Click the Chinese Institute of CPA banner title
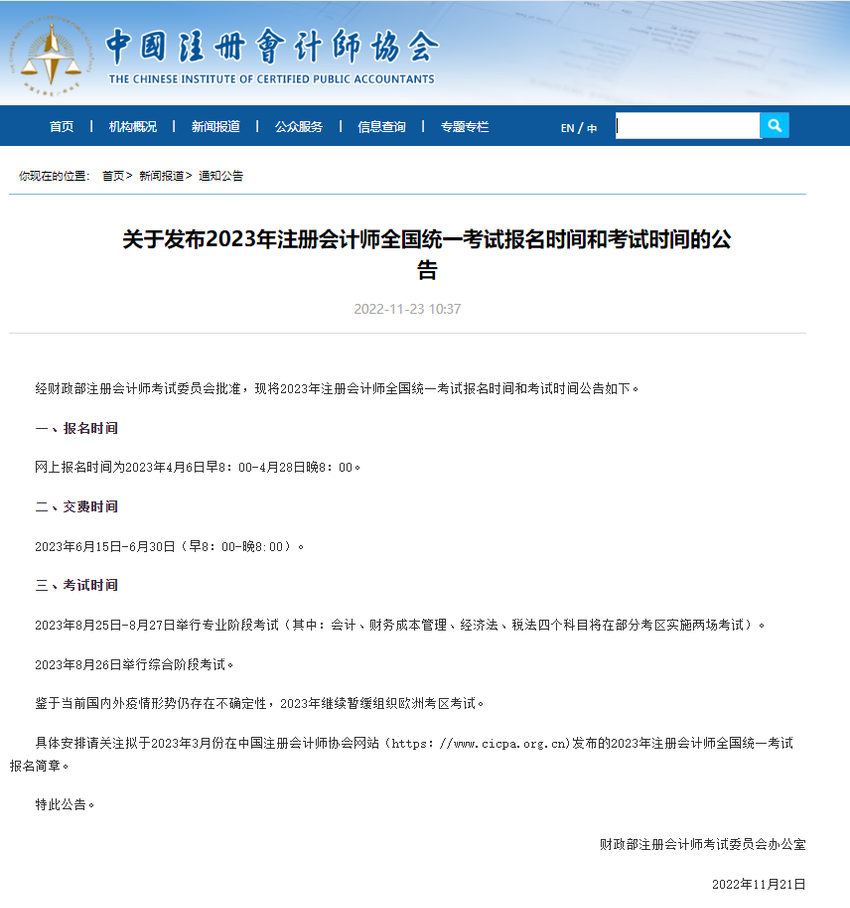Image resolution: width=850 pixels, height=908 pixels. [x=272, y=56]
